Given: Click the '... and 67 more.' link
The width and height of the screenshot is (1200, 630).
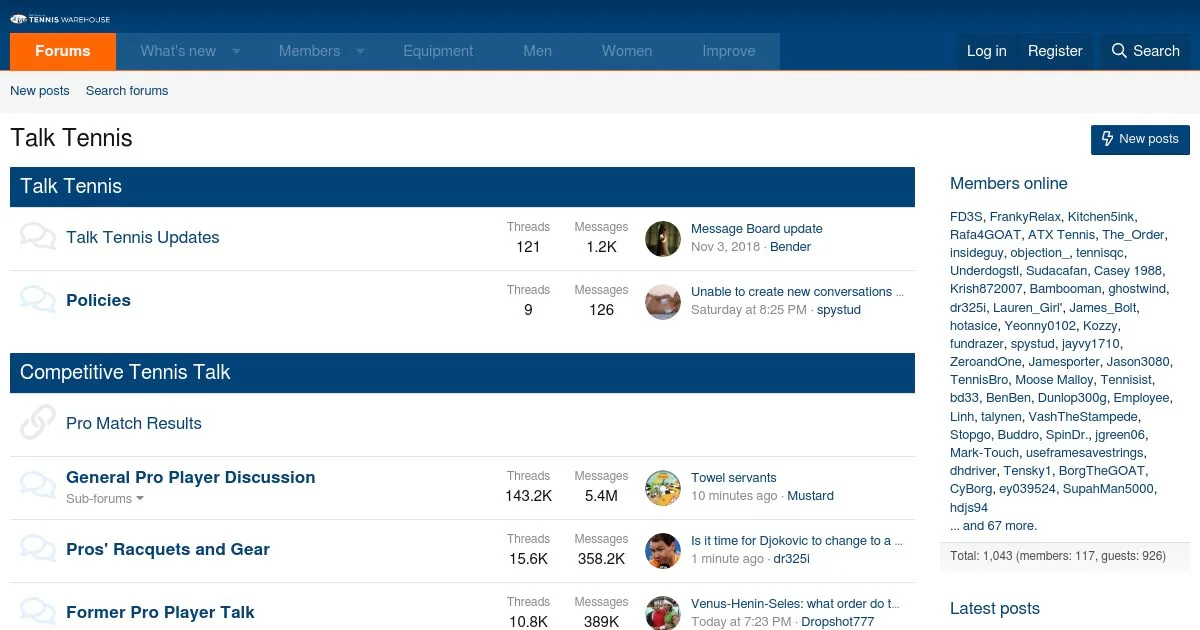Looking at the screenshot, I should coord(993,526).
